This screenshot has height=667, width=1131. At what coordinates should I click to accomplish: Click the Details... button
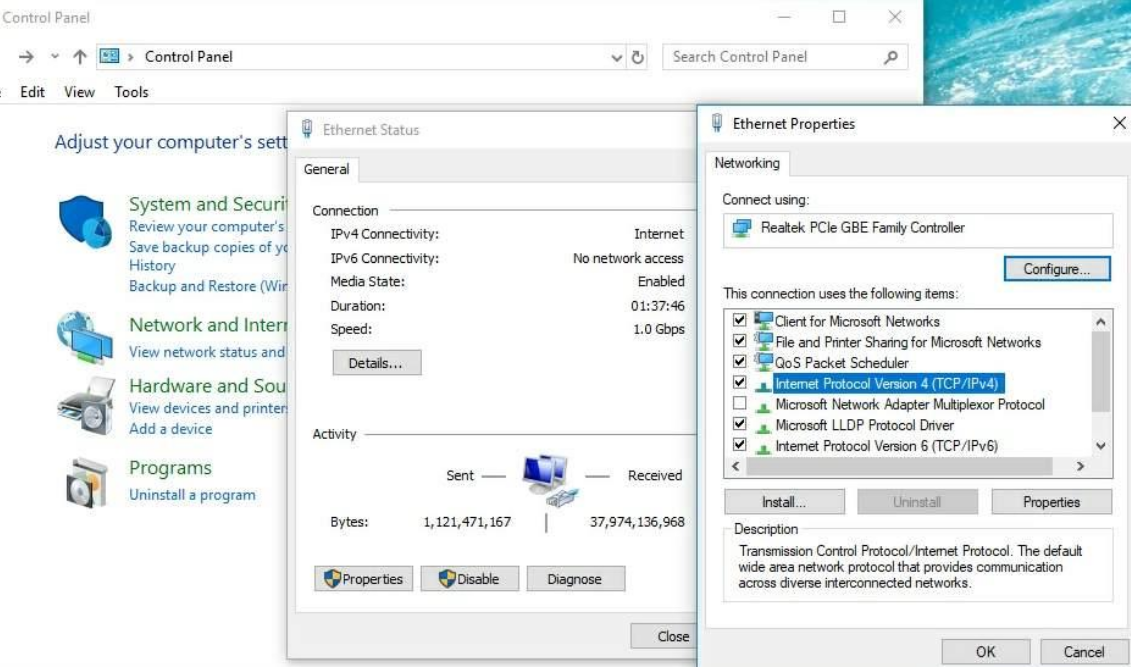tap(376, 363)
